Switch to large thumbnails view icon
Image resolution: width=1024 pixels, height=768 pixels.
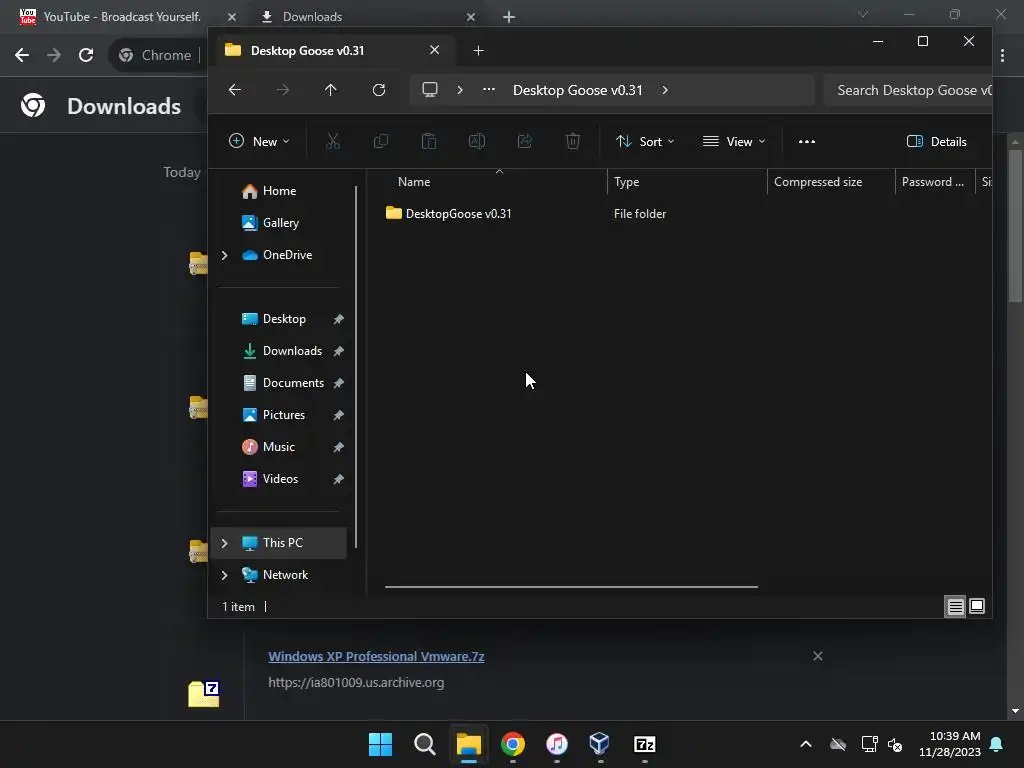(977, 606)
